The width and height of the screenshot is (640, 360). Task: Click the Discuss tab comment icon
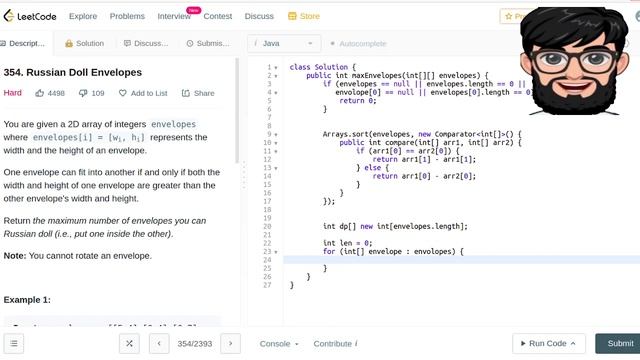pos(127,43)
